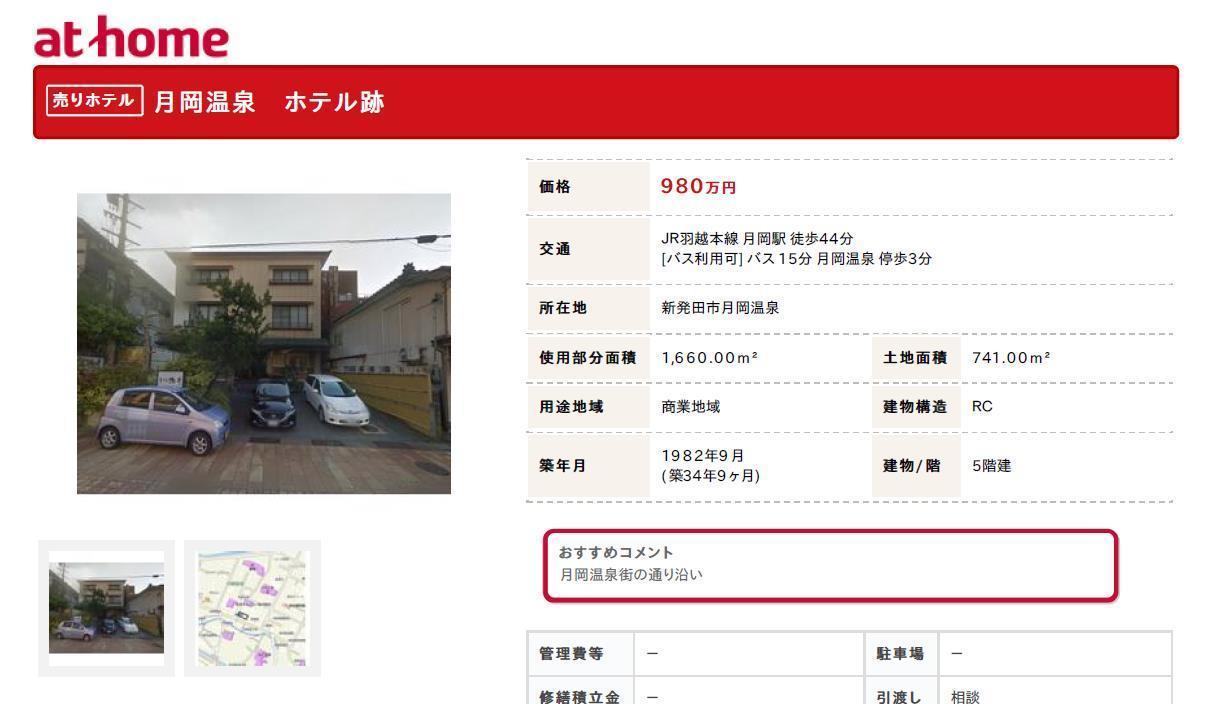Click the price 980万円
The width and height of the screenshot is (1213, 704).
(699, 186)
